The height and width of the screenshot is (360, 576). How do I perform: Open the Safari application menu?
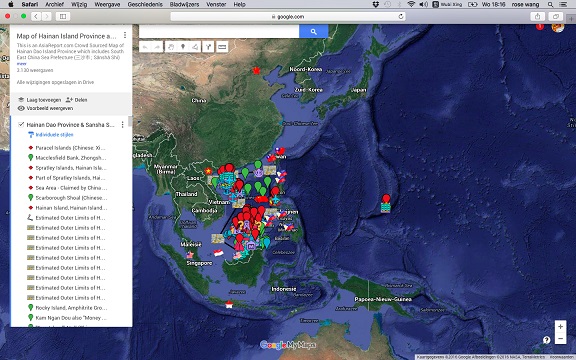pyautogui.click(x=29, y=4)
